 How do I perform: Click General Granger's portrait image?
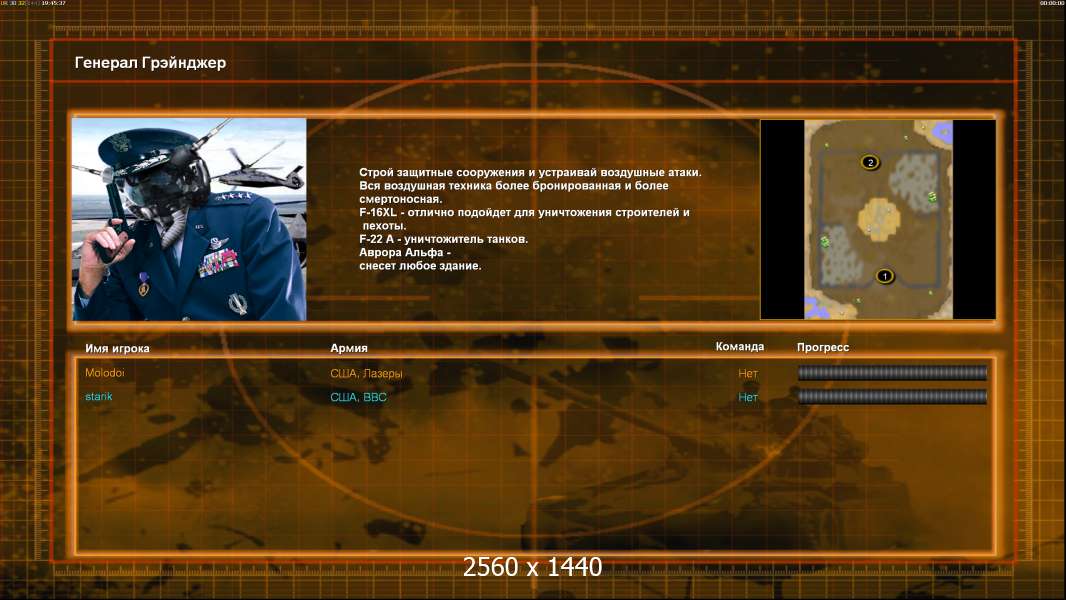click(190, 219)
